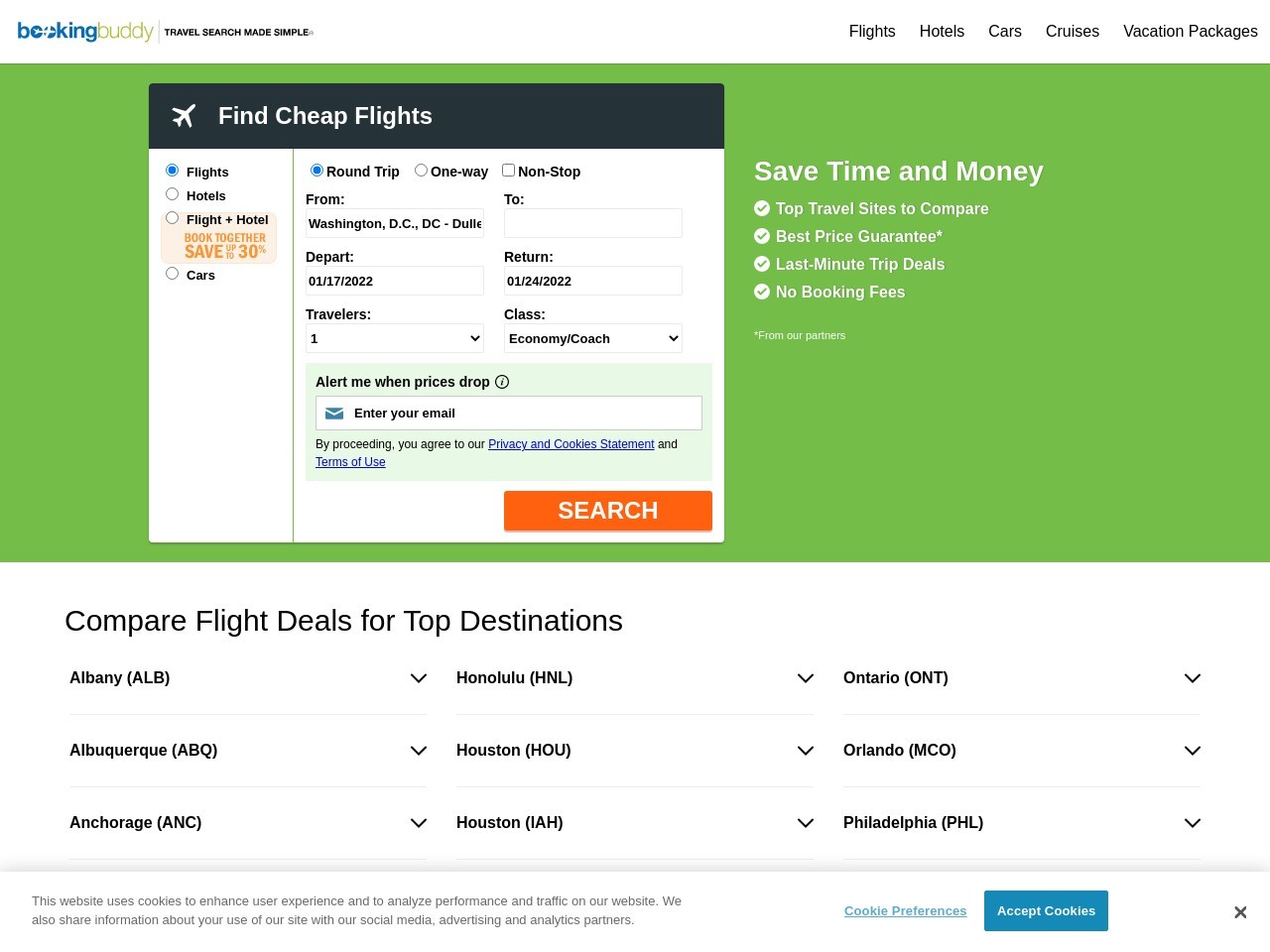This screenshot has width=1270, height=952.
Task: Choose the Cars radio option
Action: (x=173, y=274)
